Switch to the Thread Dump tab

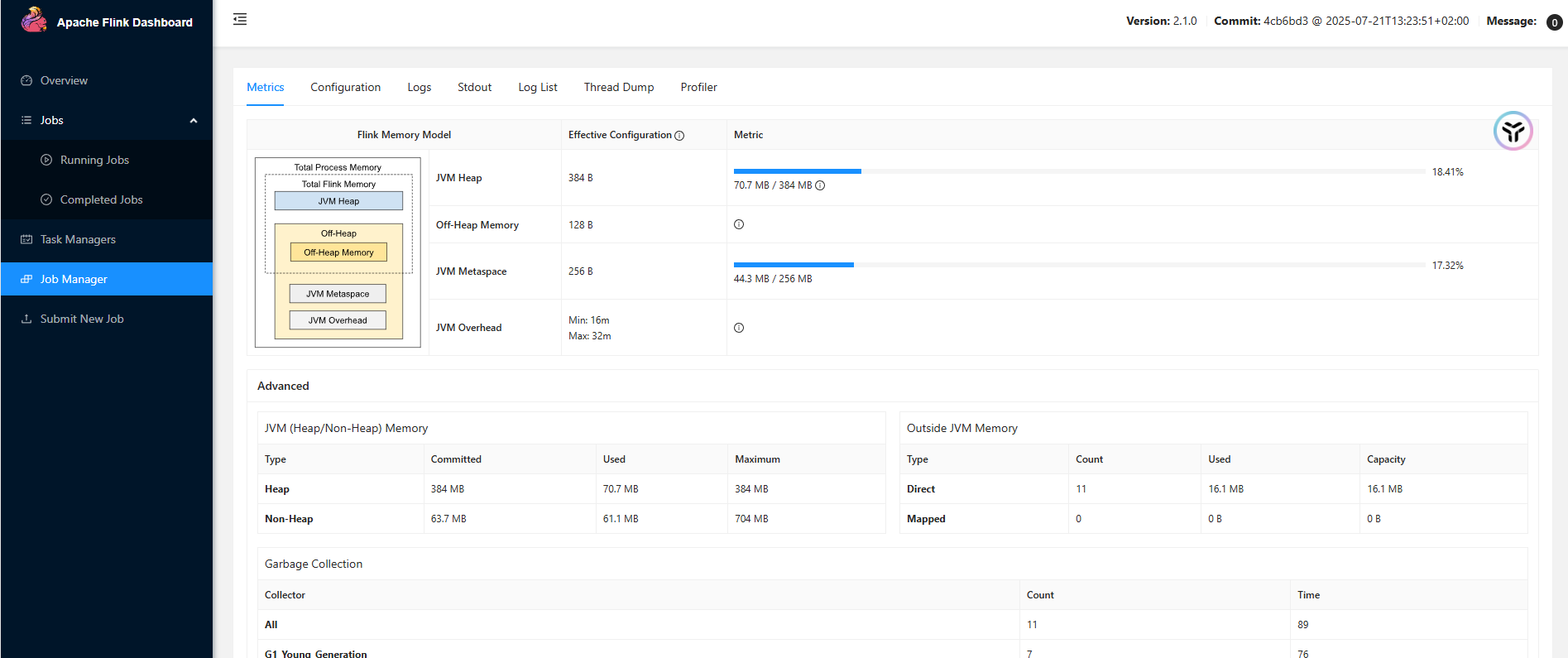[x=618, y=87]
